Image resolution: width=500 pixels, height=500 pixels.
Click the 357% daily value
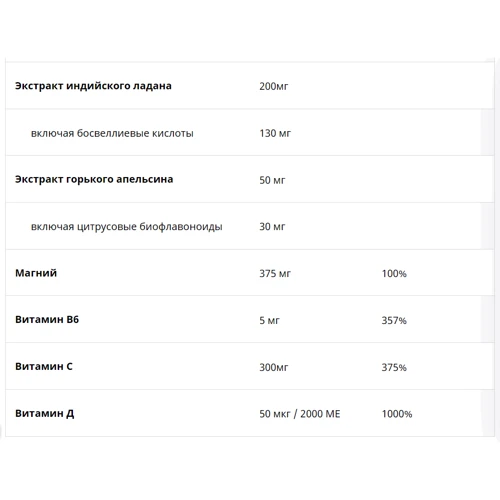click(x=394, y=321)
